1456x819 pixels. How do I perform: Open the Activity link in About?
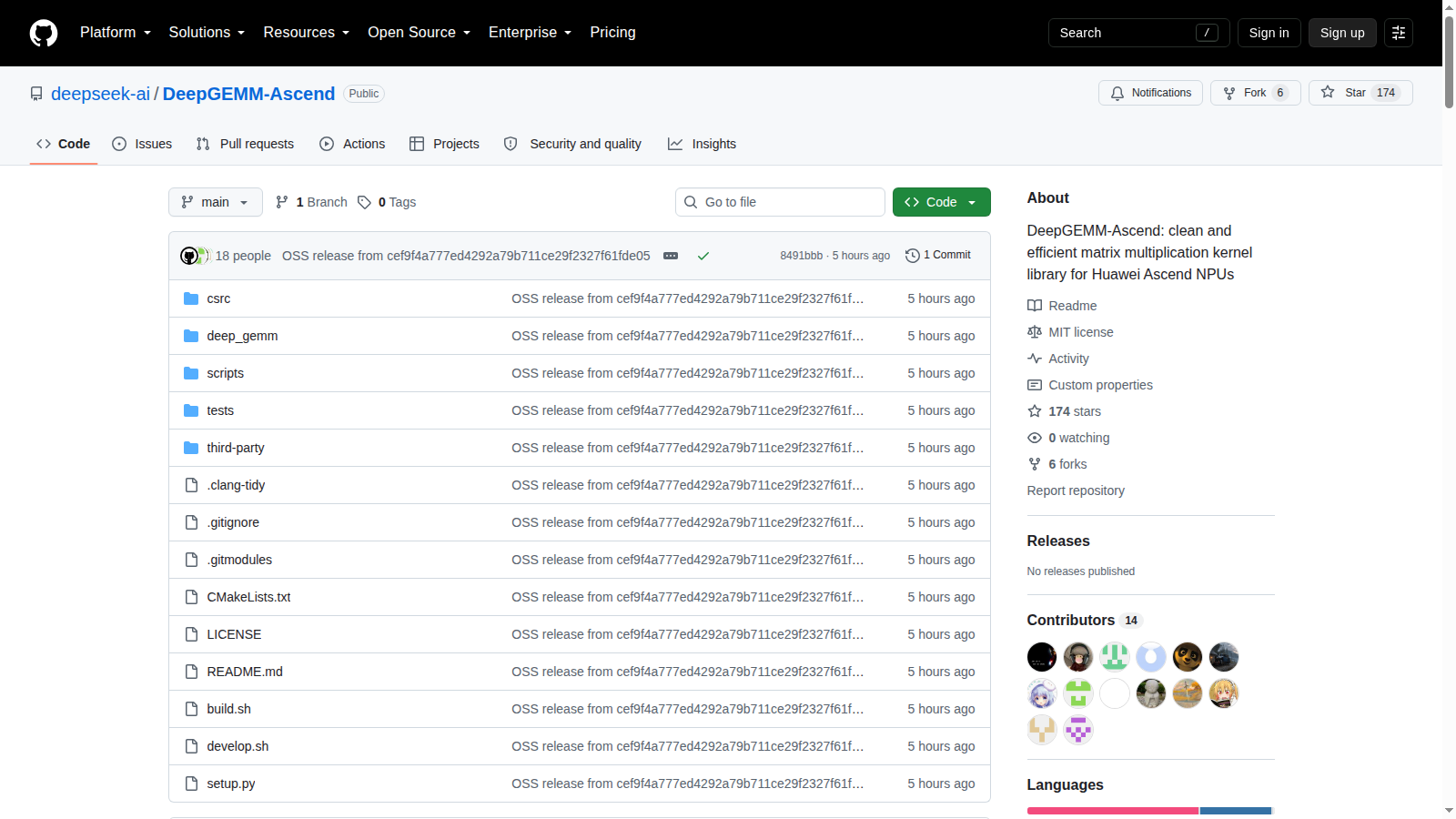pos(1058,359)
